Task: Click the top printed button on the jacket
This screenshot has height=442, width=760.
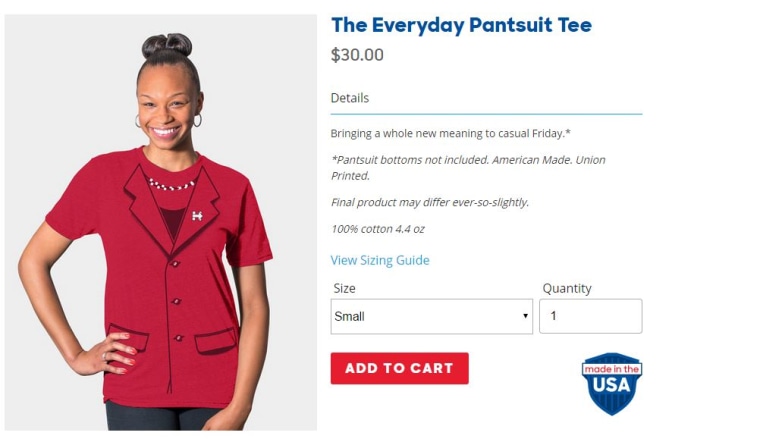Action: pyautogui.click(x=175, y=264)
